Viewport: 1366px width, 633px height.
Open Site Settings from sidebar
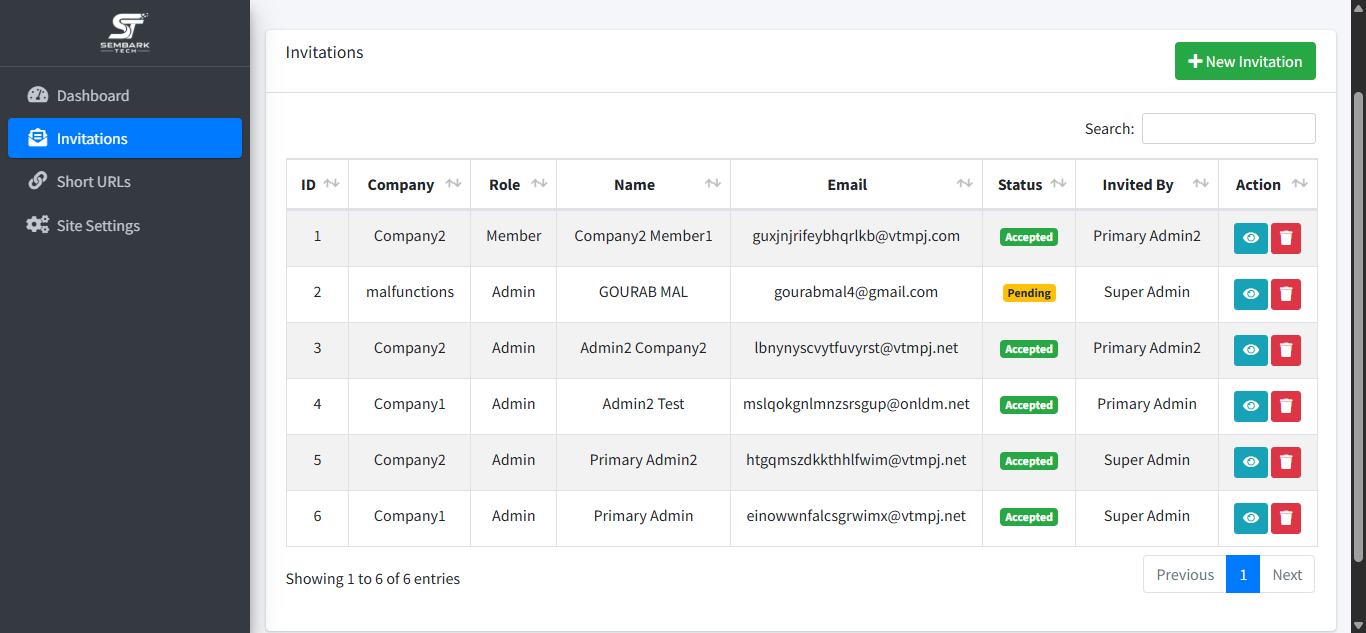[125, 225]
